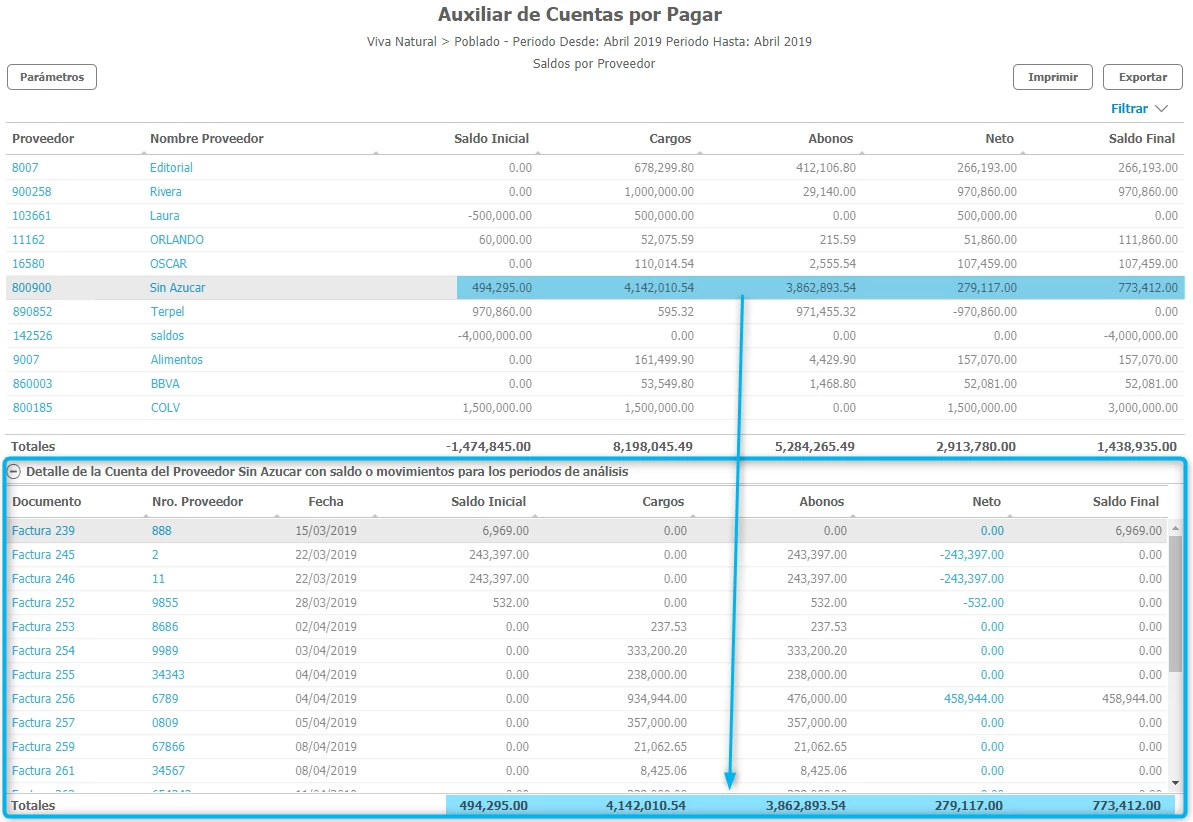The width and height of the screenshot is (1193, 822).
Task: Open the Terpel supplier name link
Action: click(167, 312)
